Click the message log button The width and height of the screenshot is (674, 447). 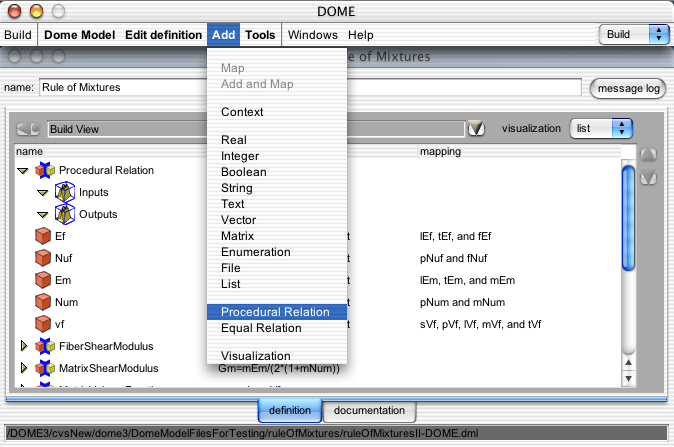pyautogui.click(x=628, y=88)
